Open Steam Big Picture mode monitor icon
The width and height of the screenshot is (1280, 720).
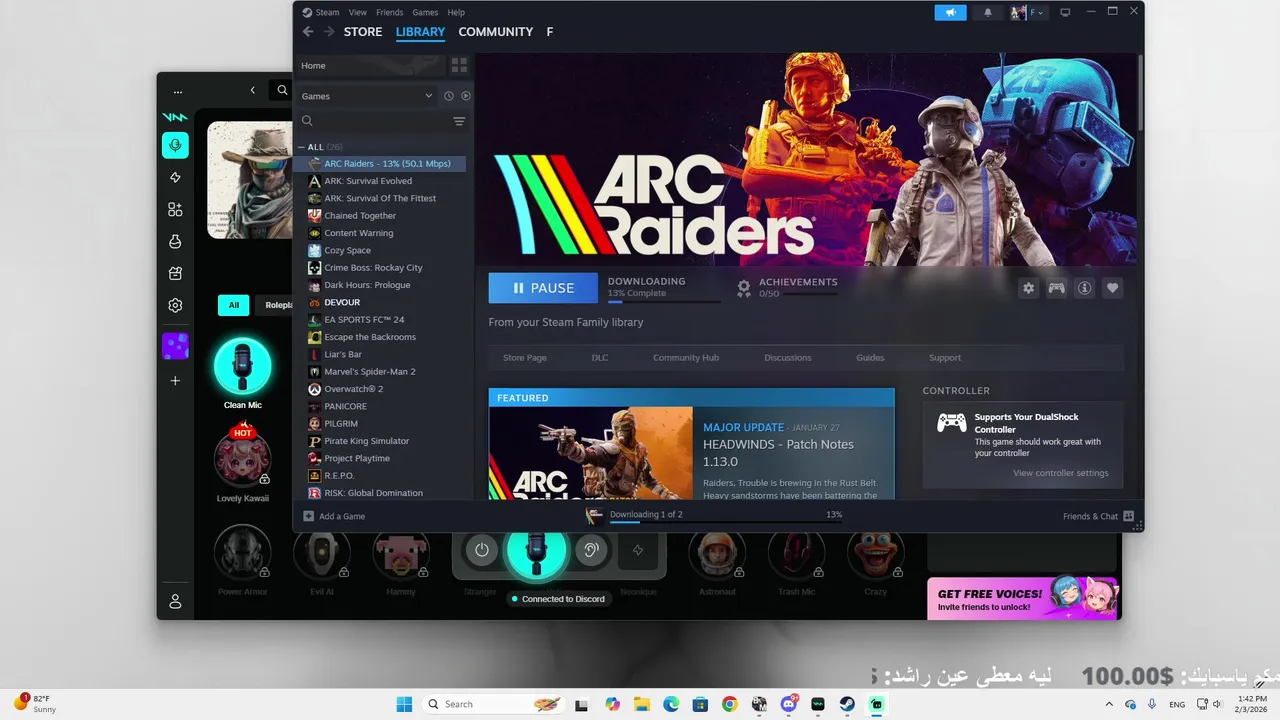pyautogui.click(x=1065, y=12)
